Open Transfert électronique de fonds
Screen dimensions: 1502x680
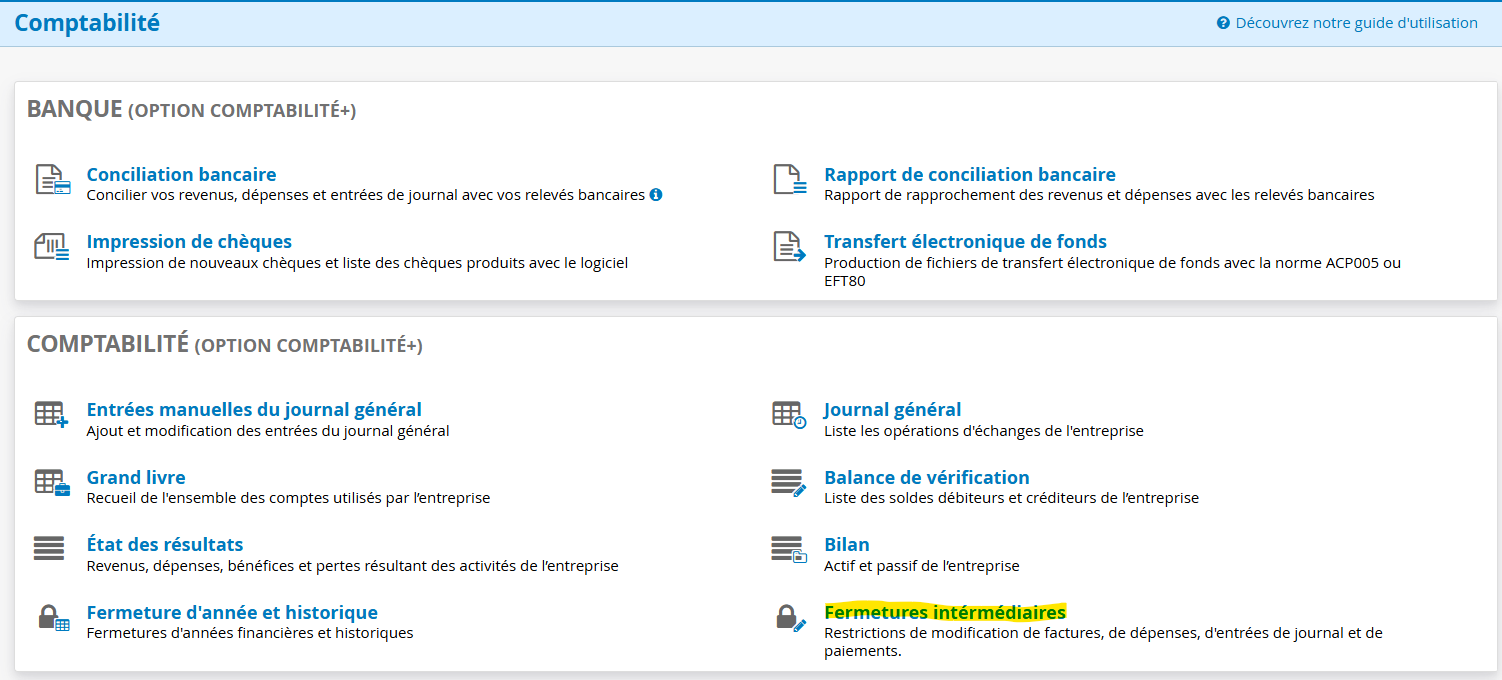click(x=965, y=241)
